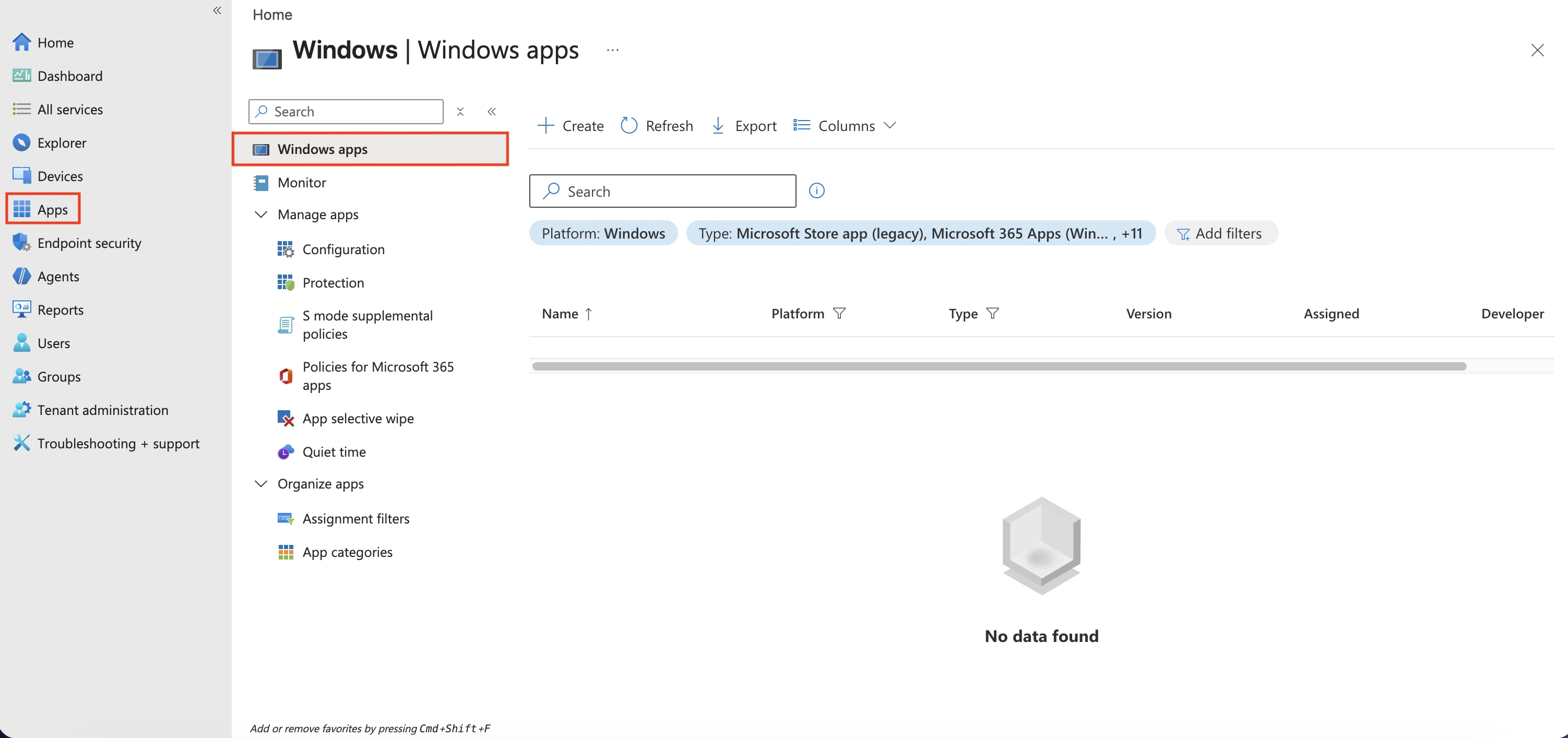Screen dimensions: 1568x738
Task: Go to Users in the sidebar
Action: [x=41, y=344]
